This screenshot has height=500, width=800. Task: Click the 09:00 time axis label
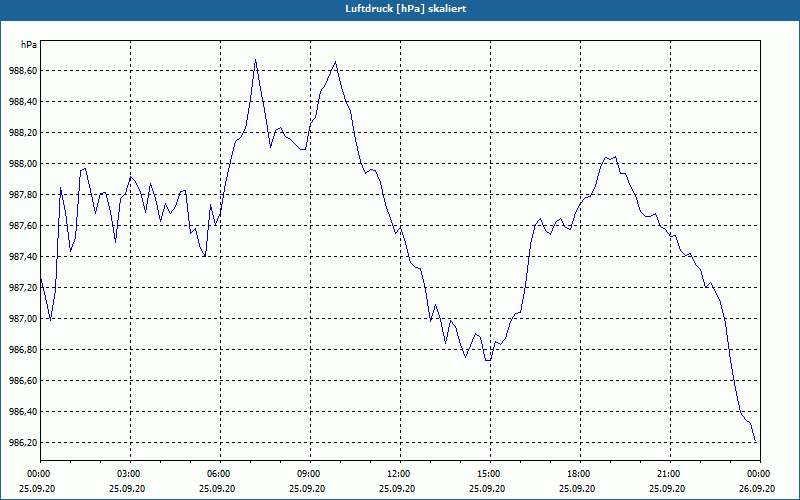click(x=310, y=474)
